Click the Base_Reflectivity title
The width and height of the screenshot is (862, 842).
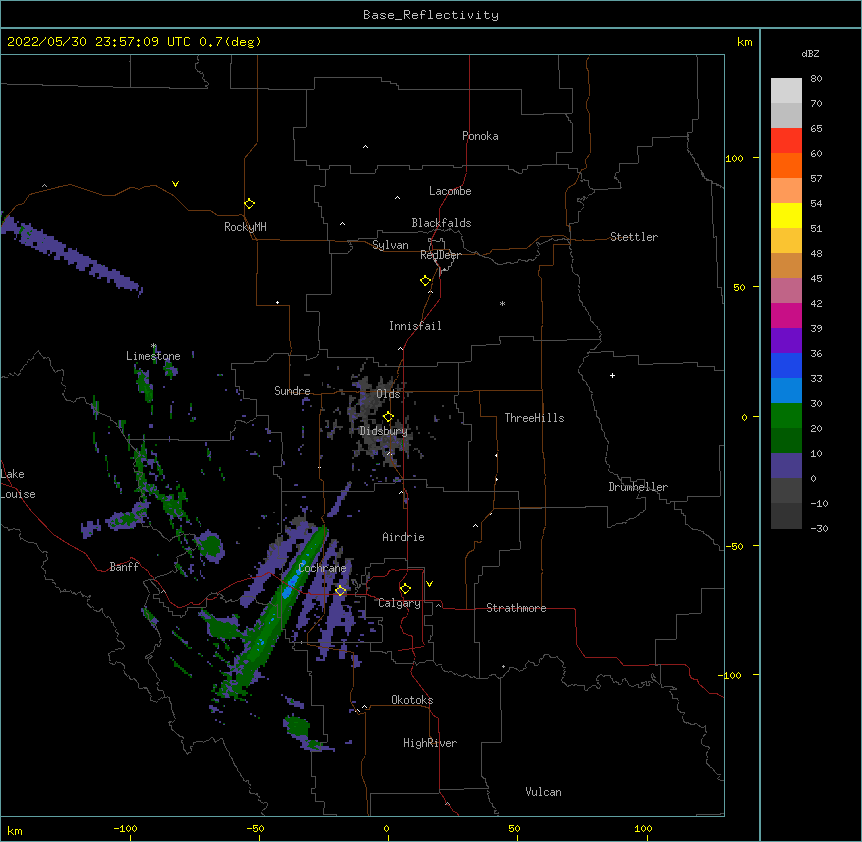click(x=431, y=15)
